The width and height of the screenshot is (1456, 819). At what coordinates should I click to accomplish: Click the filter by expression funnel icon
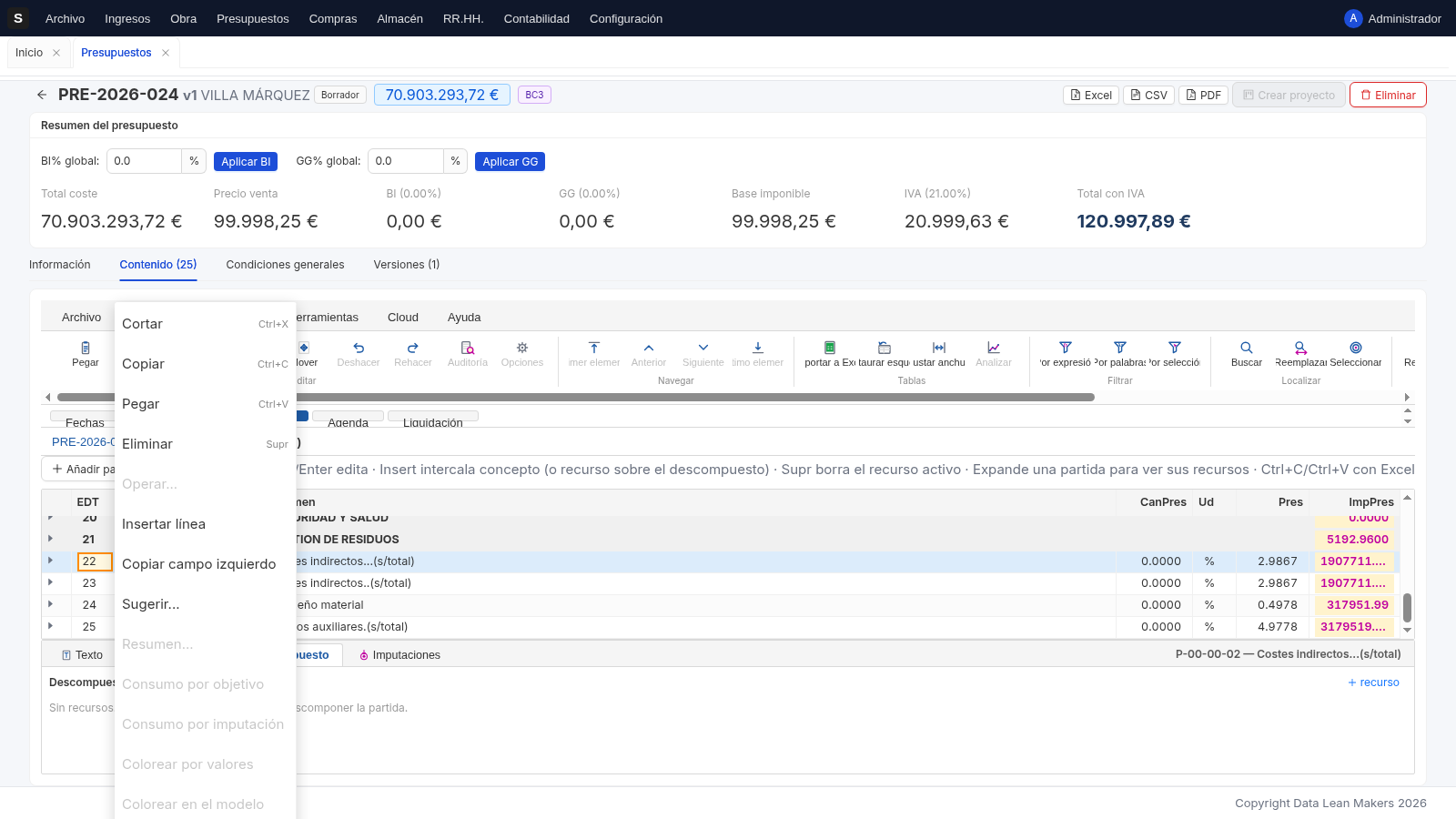point(1066,348)
